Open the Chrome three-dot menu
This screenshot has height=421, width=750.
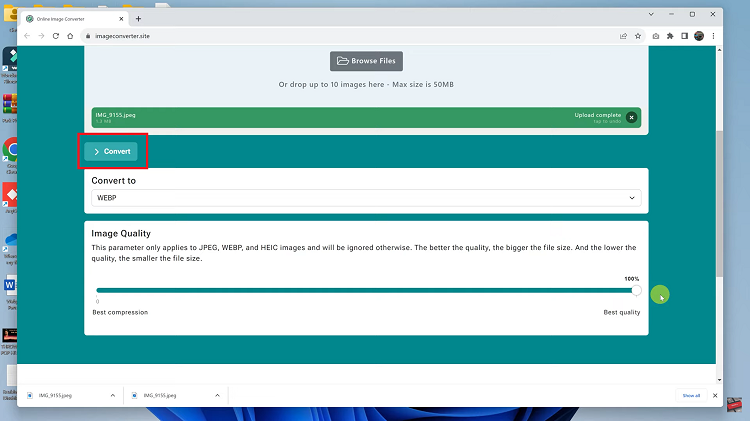(714, 36)
